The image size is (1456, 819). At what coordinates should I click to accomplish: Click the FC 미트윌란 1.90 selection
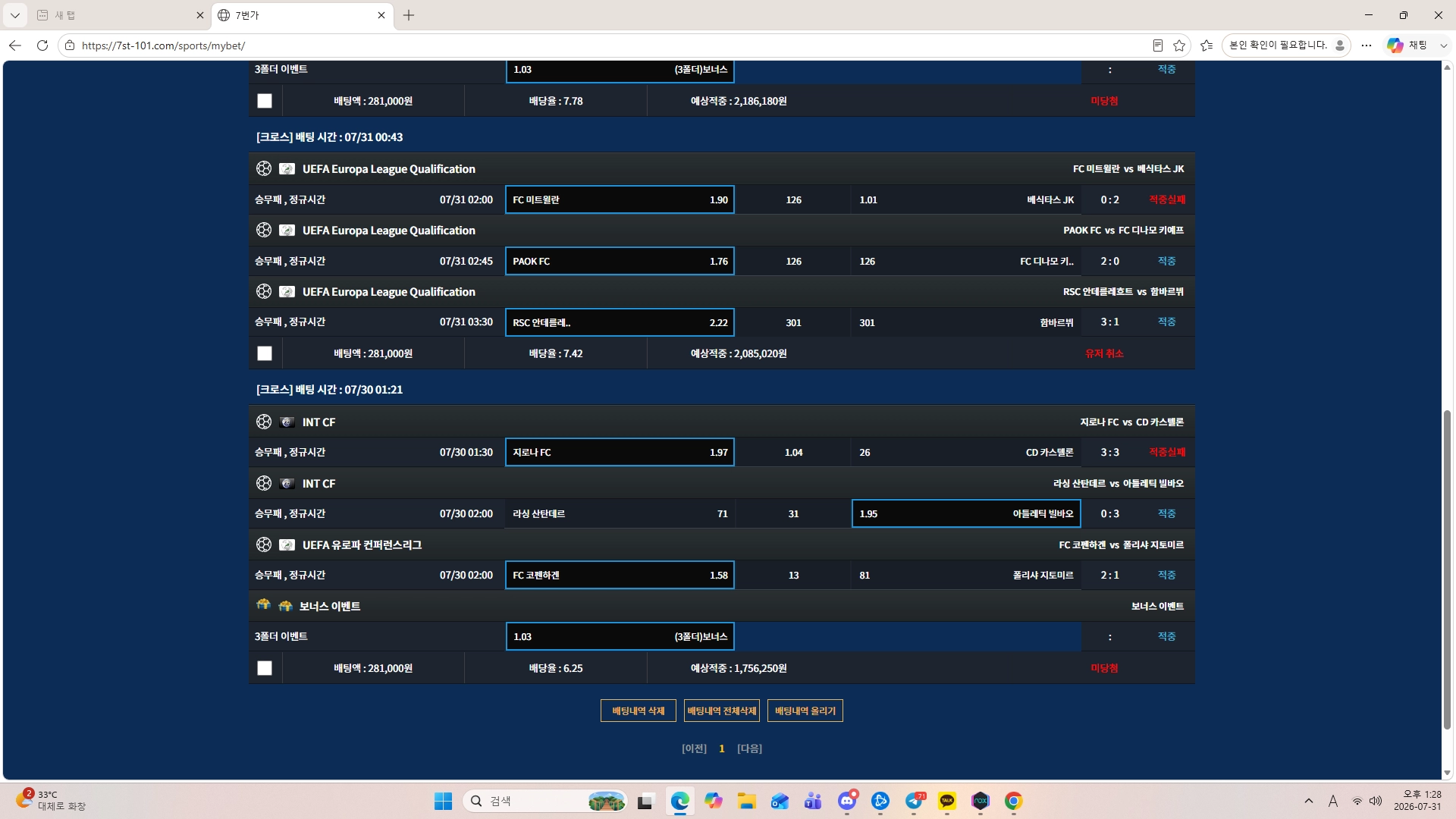(620, 199)
